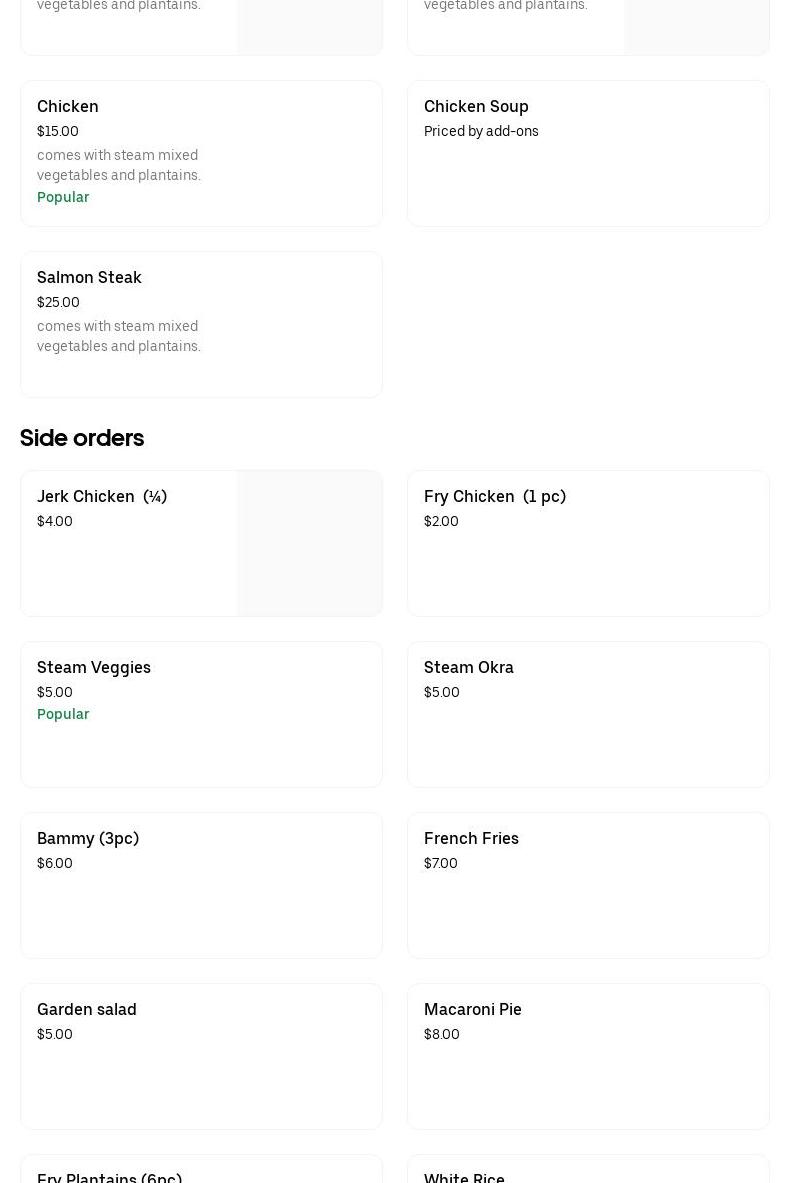Select the Chicken Soup item card

click(587, 153)
